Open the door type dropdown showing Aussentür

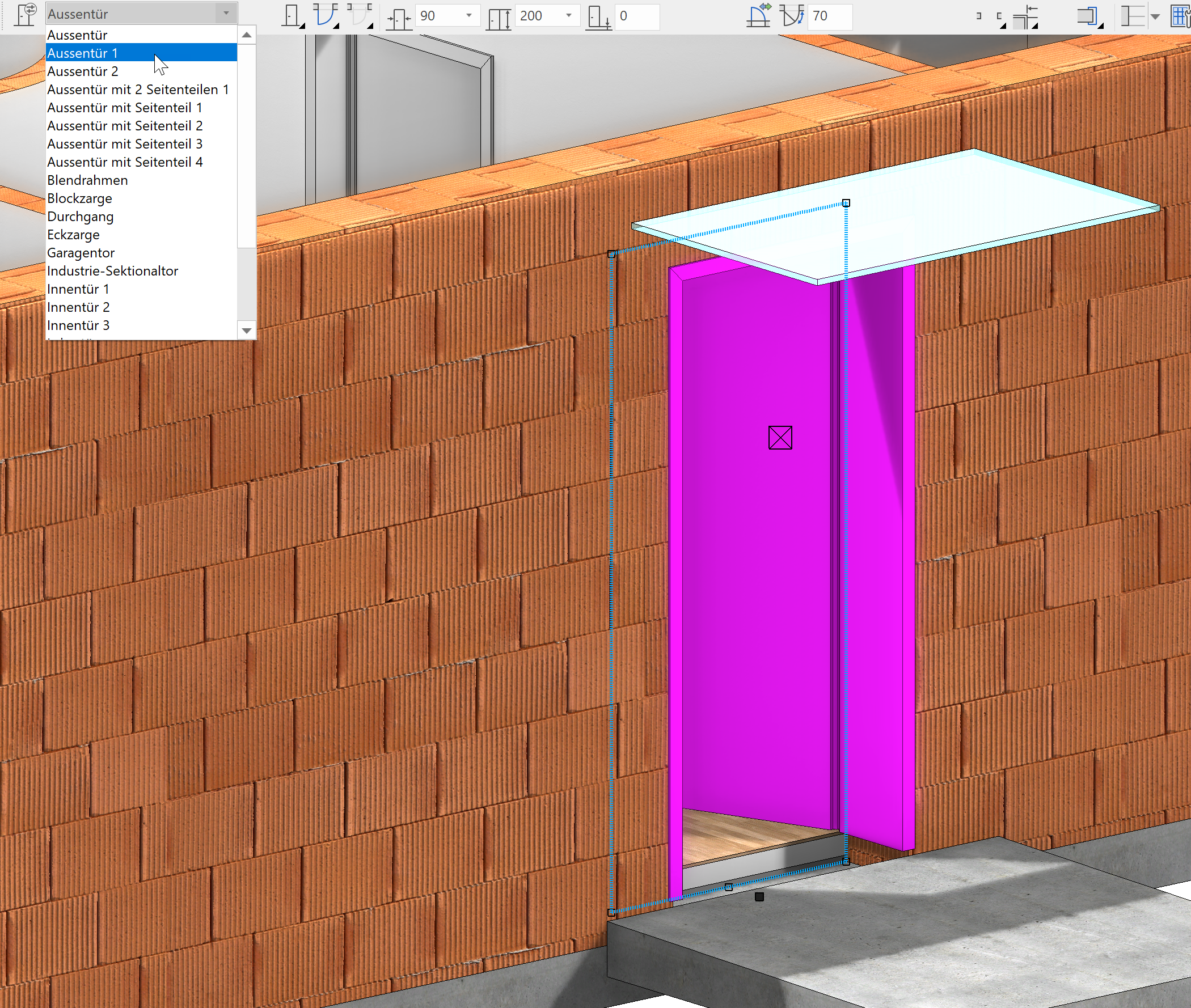click(x=226, y=13)
